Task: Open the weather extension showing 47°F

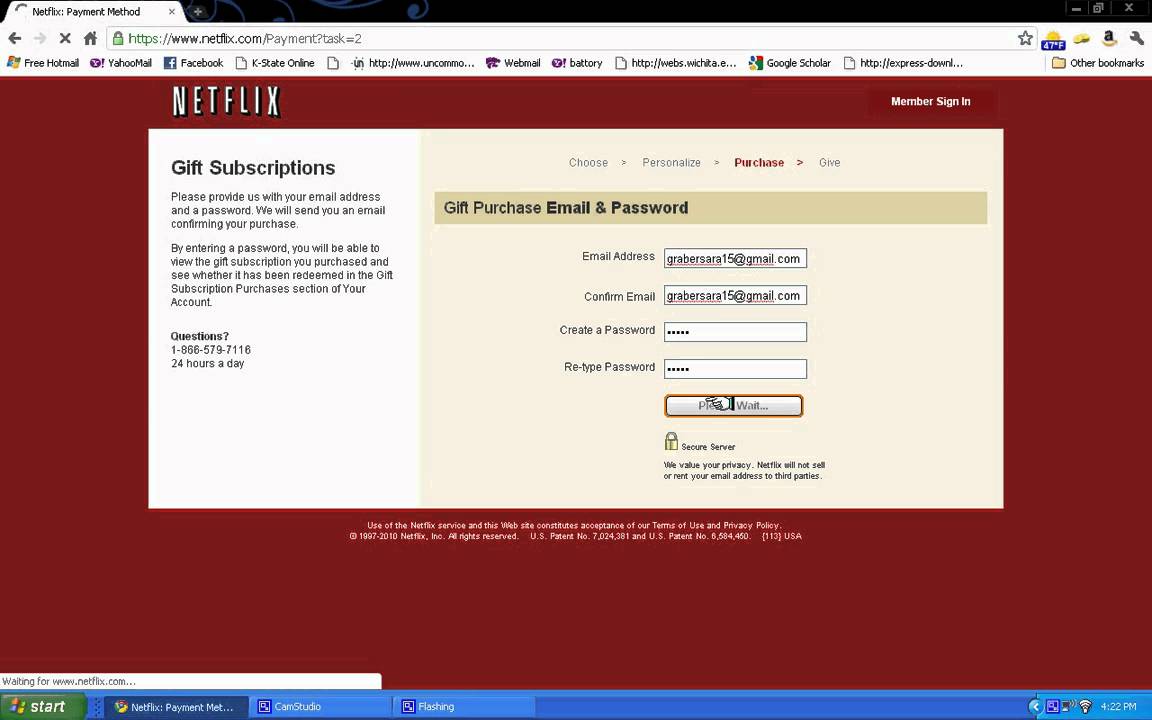Action: coord(1053,39)
